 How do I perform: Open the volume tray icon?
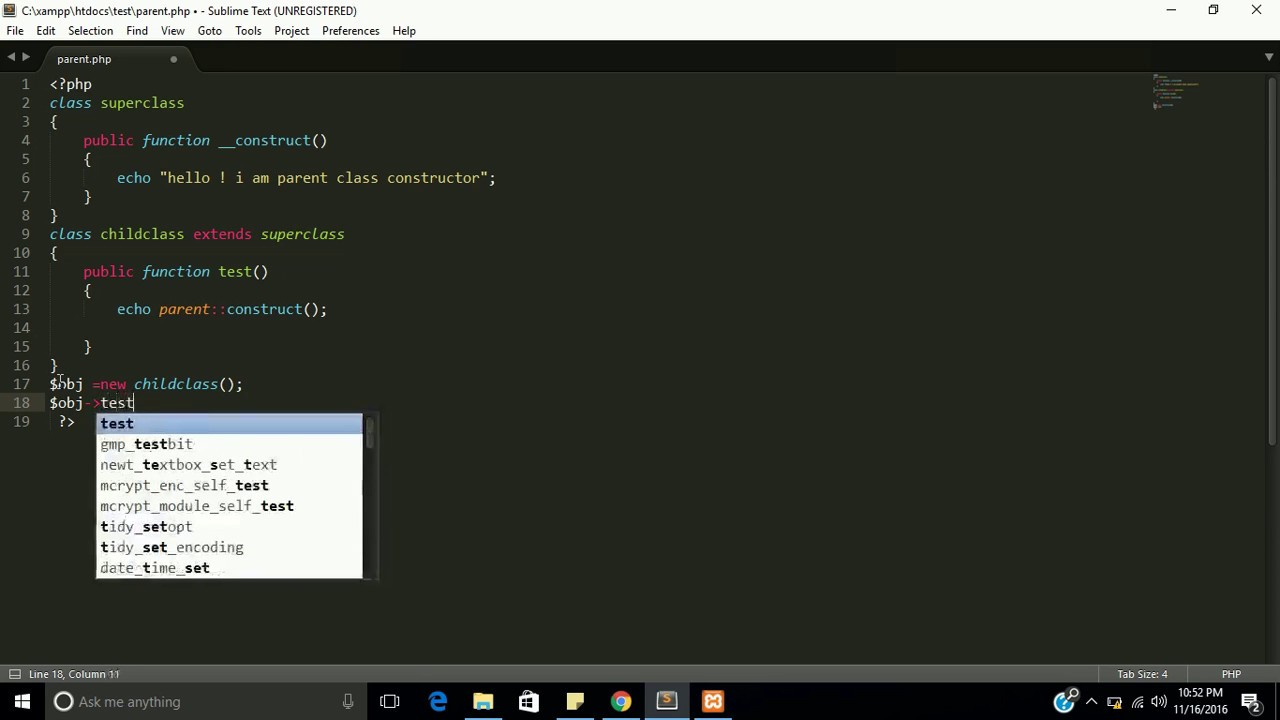[x=1160, y=702]
